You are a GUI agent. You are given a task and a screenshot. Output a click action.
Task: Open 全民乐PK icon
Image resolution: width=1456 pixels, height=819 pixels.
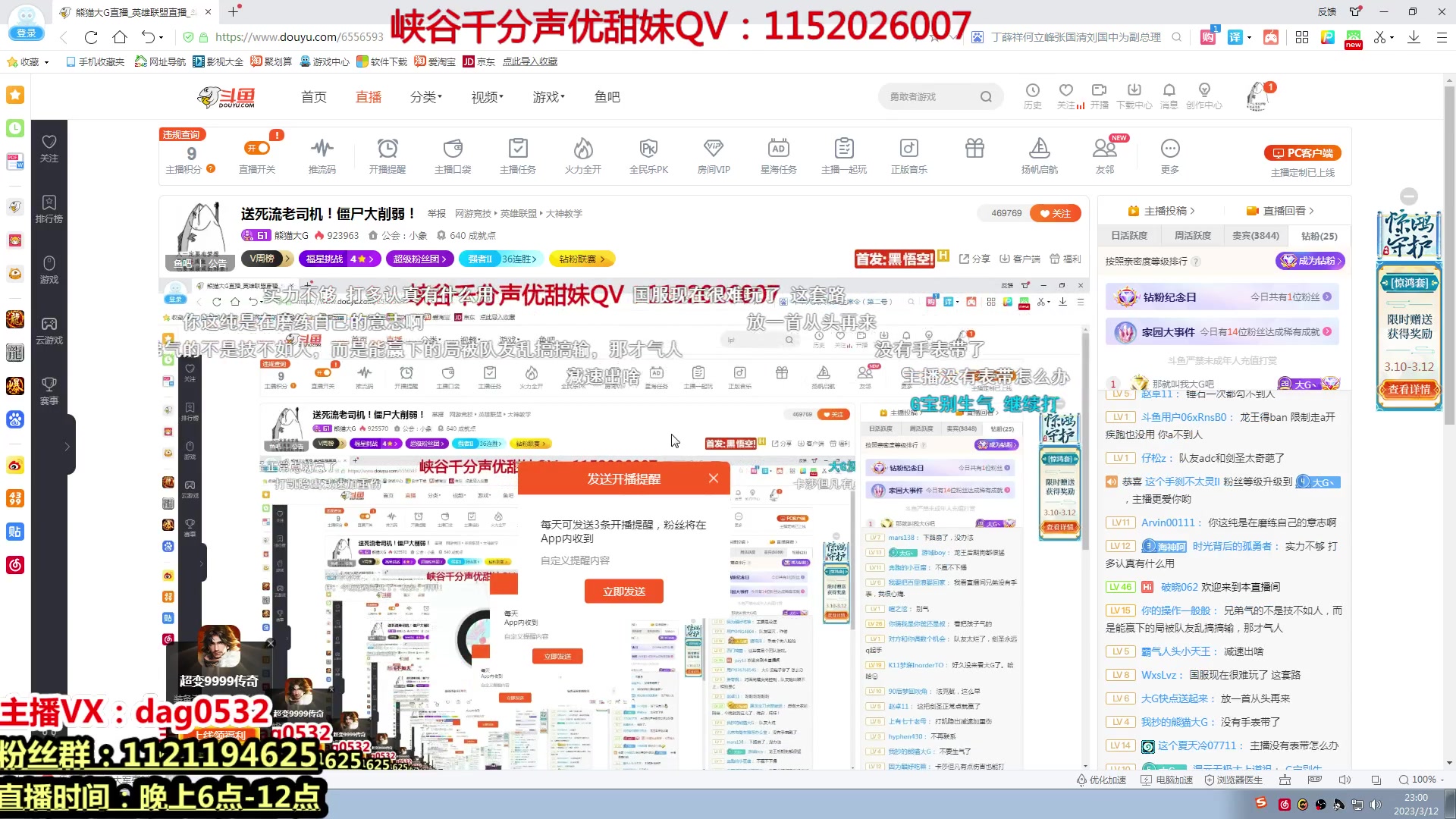coord(648,156)
